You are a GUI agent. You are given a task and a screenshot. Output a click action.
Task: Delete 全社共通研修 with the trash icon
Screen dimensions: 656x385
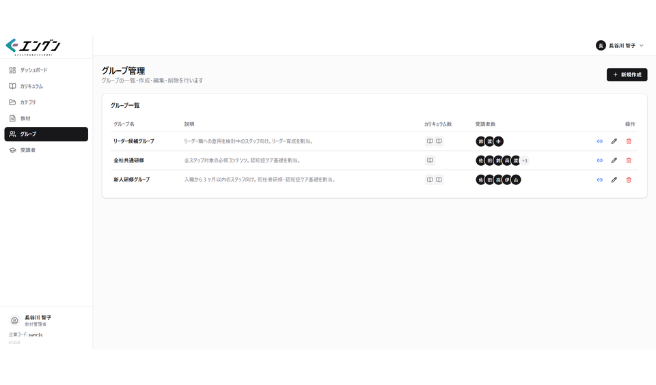tap(628, 160)
